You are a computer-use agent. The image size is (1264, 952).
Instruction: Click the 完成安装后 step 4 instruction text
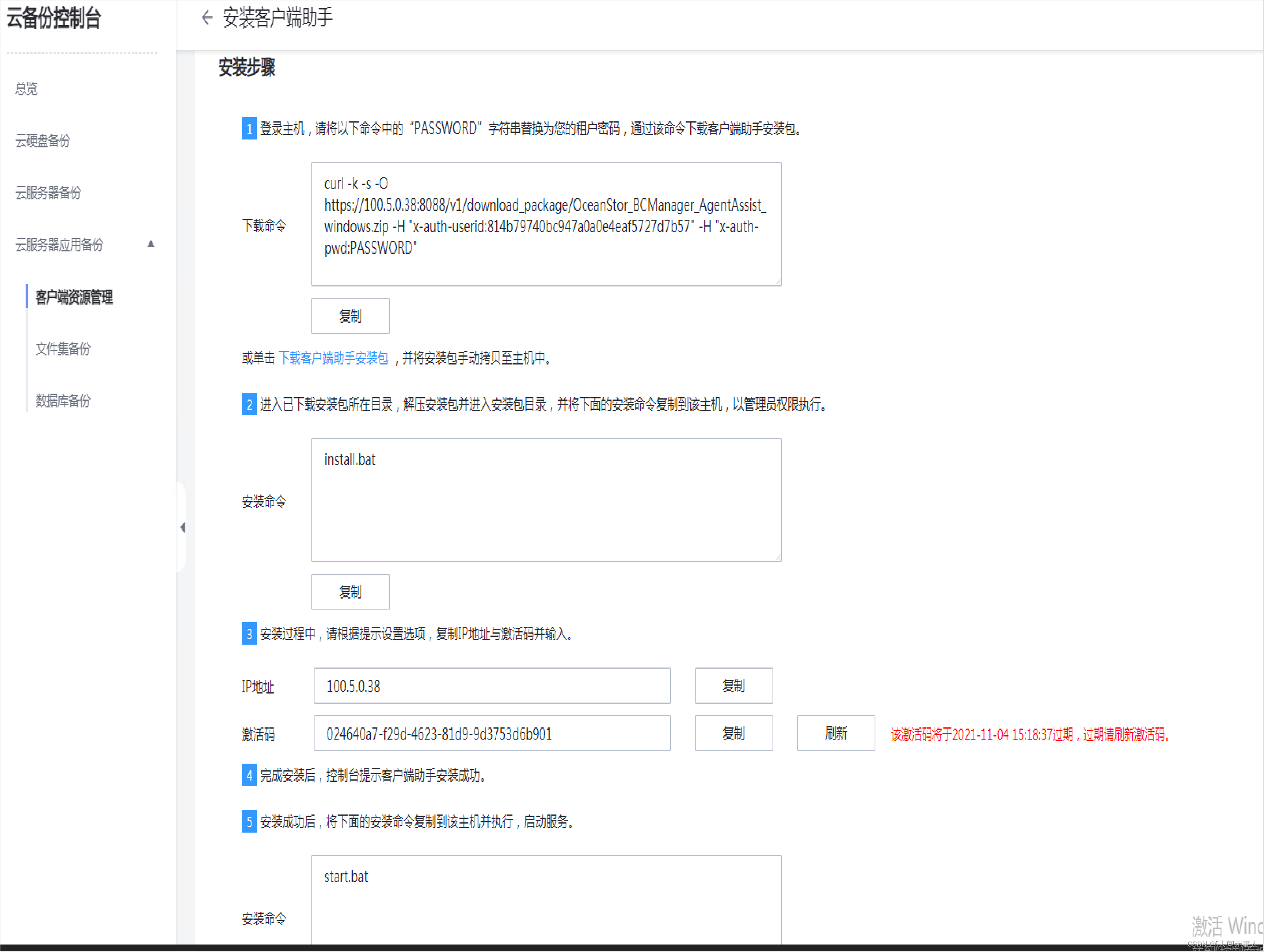(x=373, y=775)
